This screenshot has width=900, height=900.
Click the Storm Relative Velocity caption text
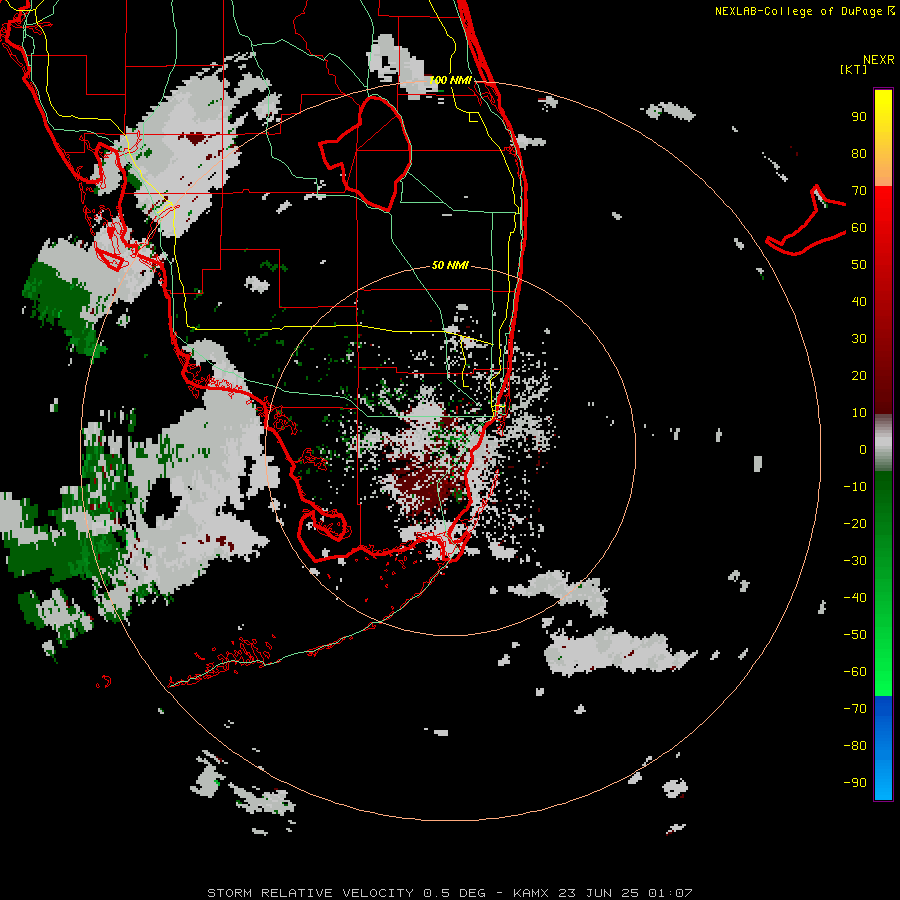pyautogui.click(x=449, y=893)
